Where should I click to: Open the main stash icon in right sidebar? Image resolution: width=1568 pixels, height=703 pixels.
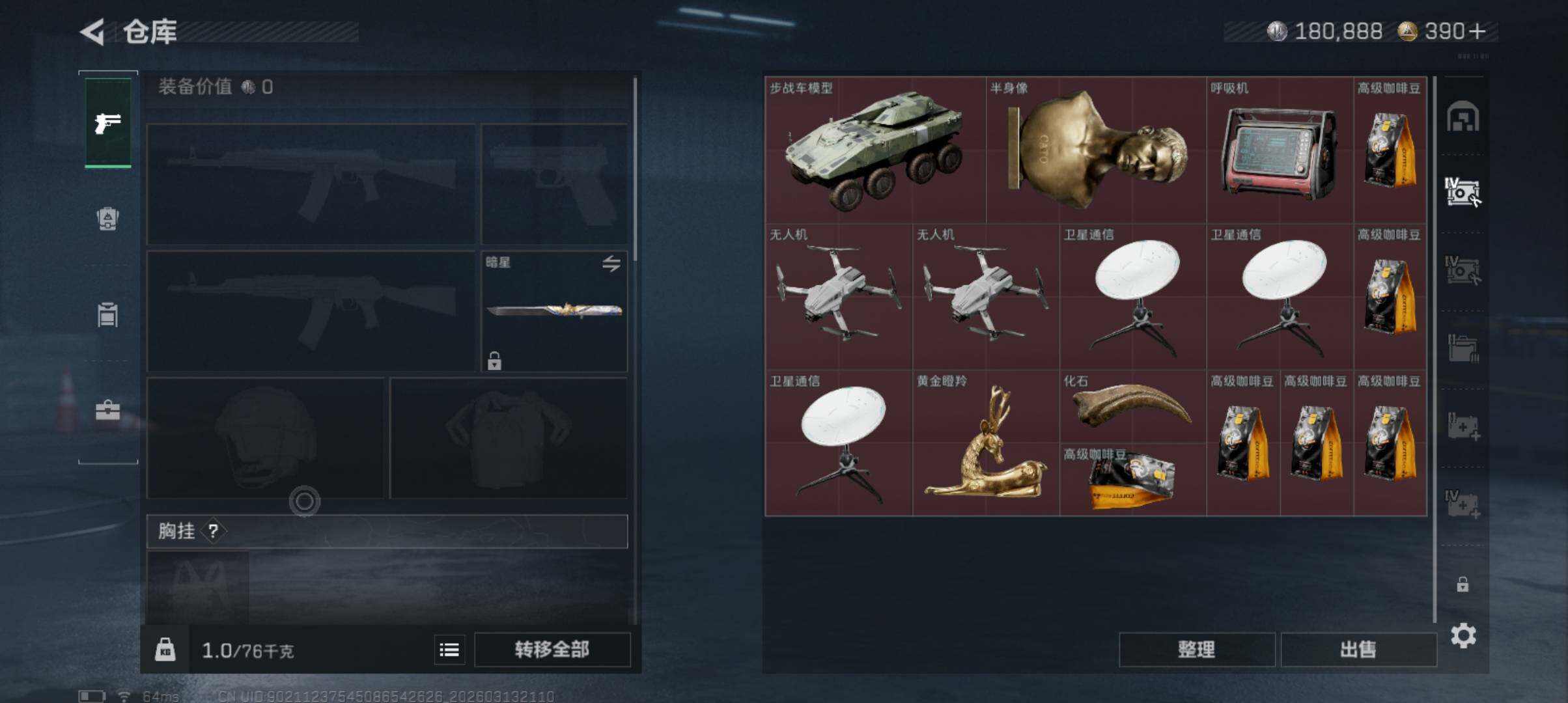(1463, 117)
